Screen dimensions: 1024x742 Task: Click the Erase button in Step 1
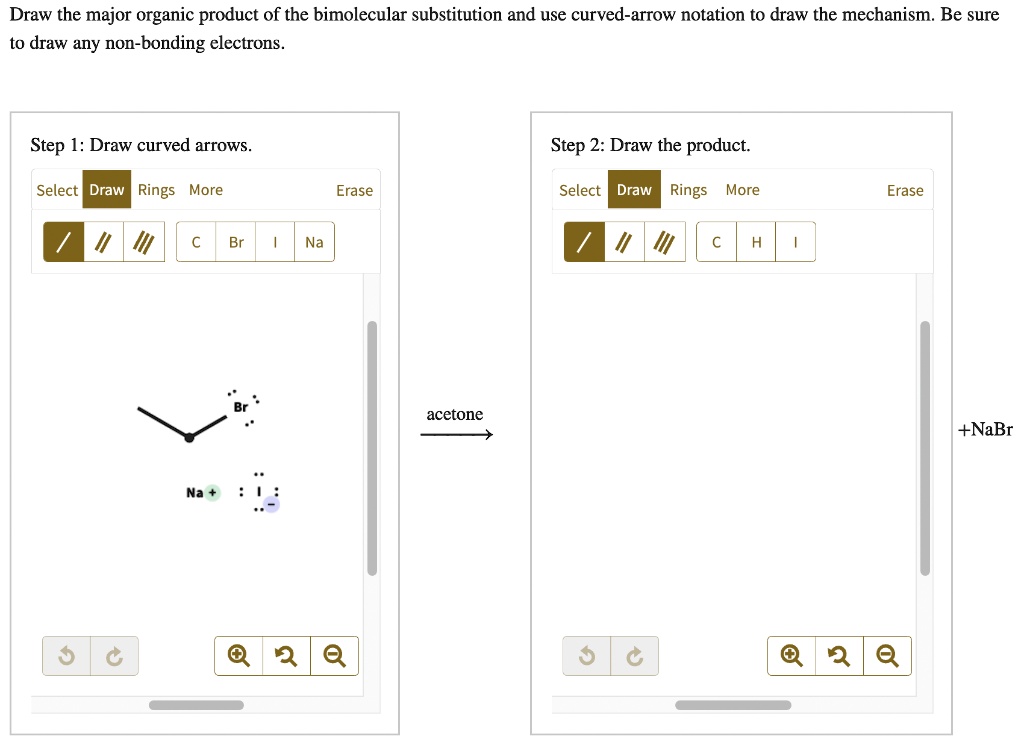point(355,189)
